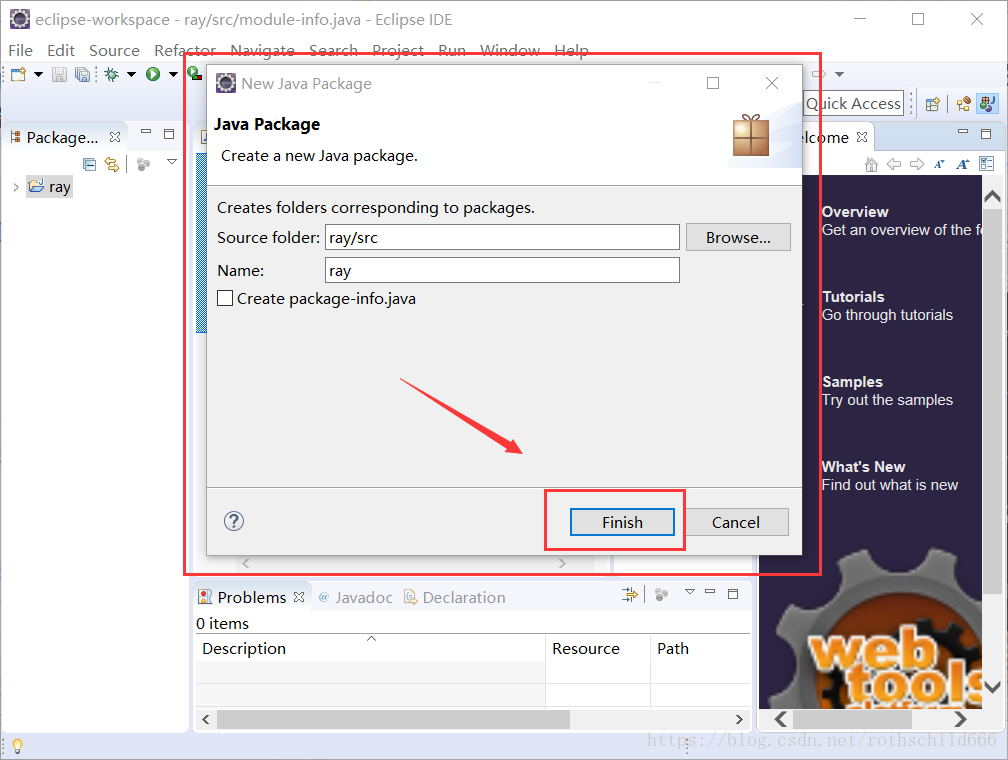
Task: Switch to the Declaration tab
Action: pyautogui.click(x=454, y=597)
